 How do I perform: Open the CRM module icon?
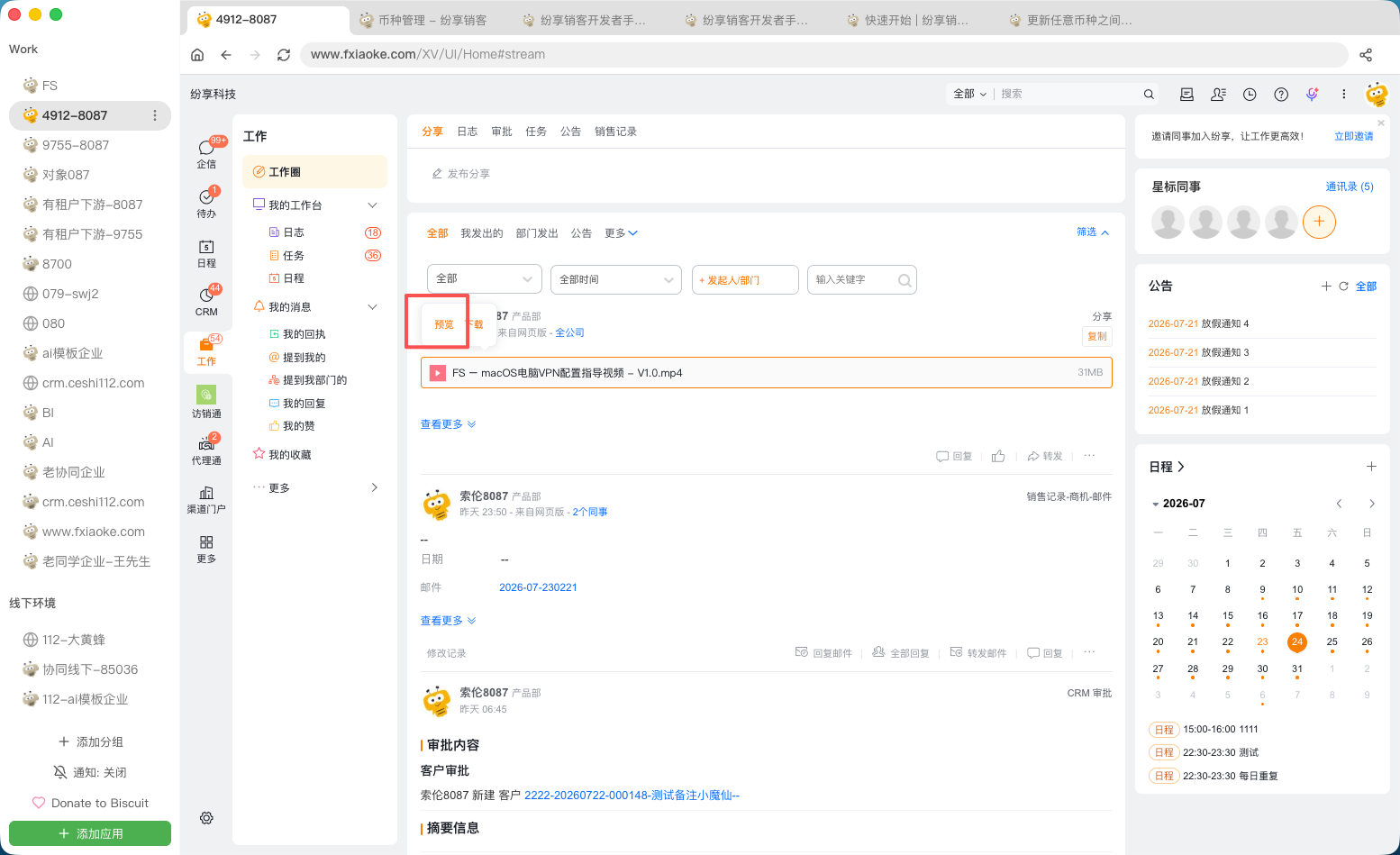(x=206, y=301)
